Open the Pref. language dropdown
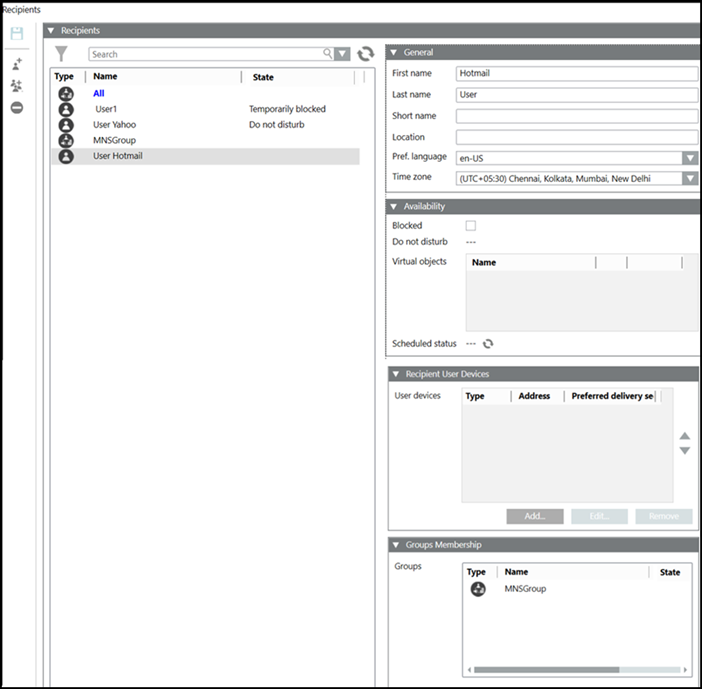Viewport: 702px width, 689px height. (x=690, y=158)
